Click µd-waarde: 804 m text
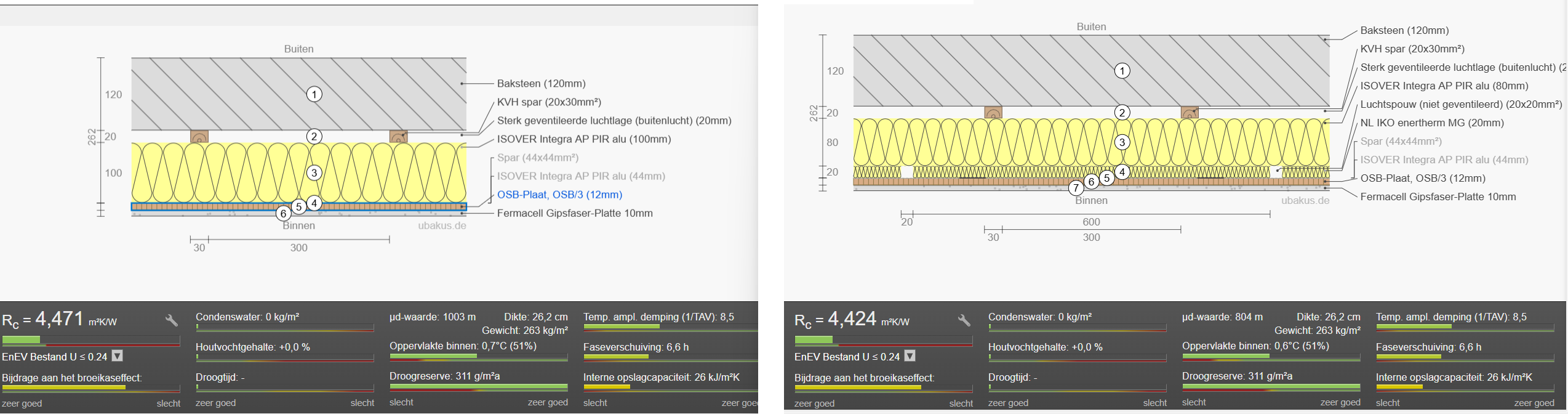This screenshot has height=414, width=1568. [x=1222, y=317]
